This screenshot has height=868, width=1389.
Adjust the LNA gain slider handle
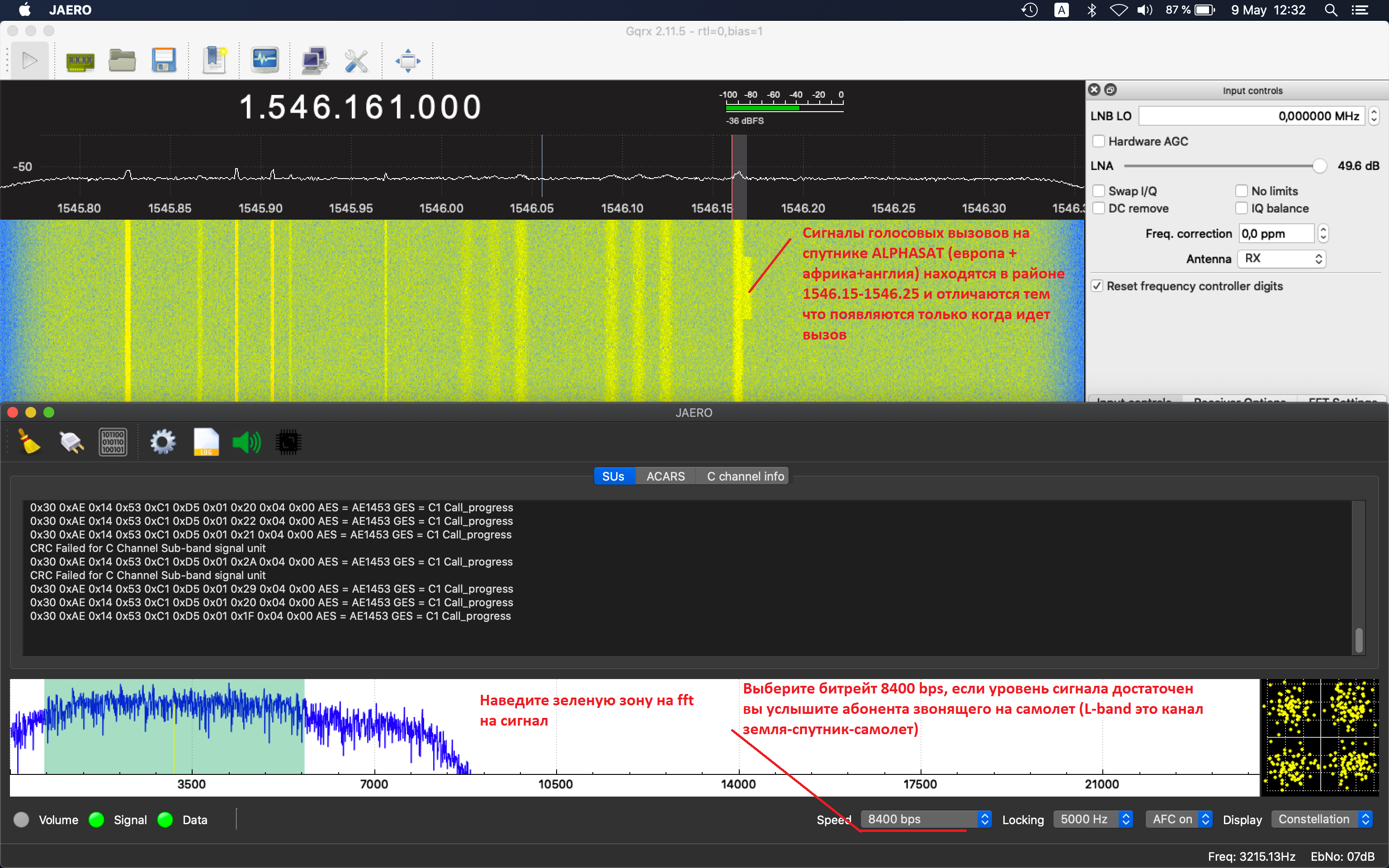(1319, 166)
